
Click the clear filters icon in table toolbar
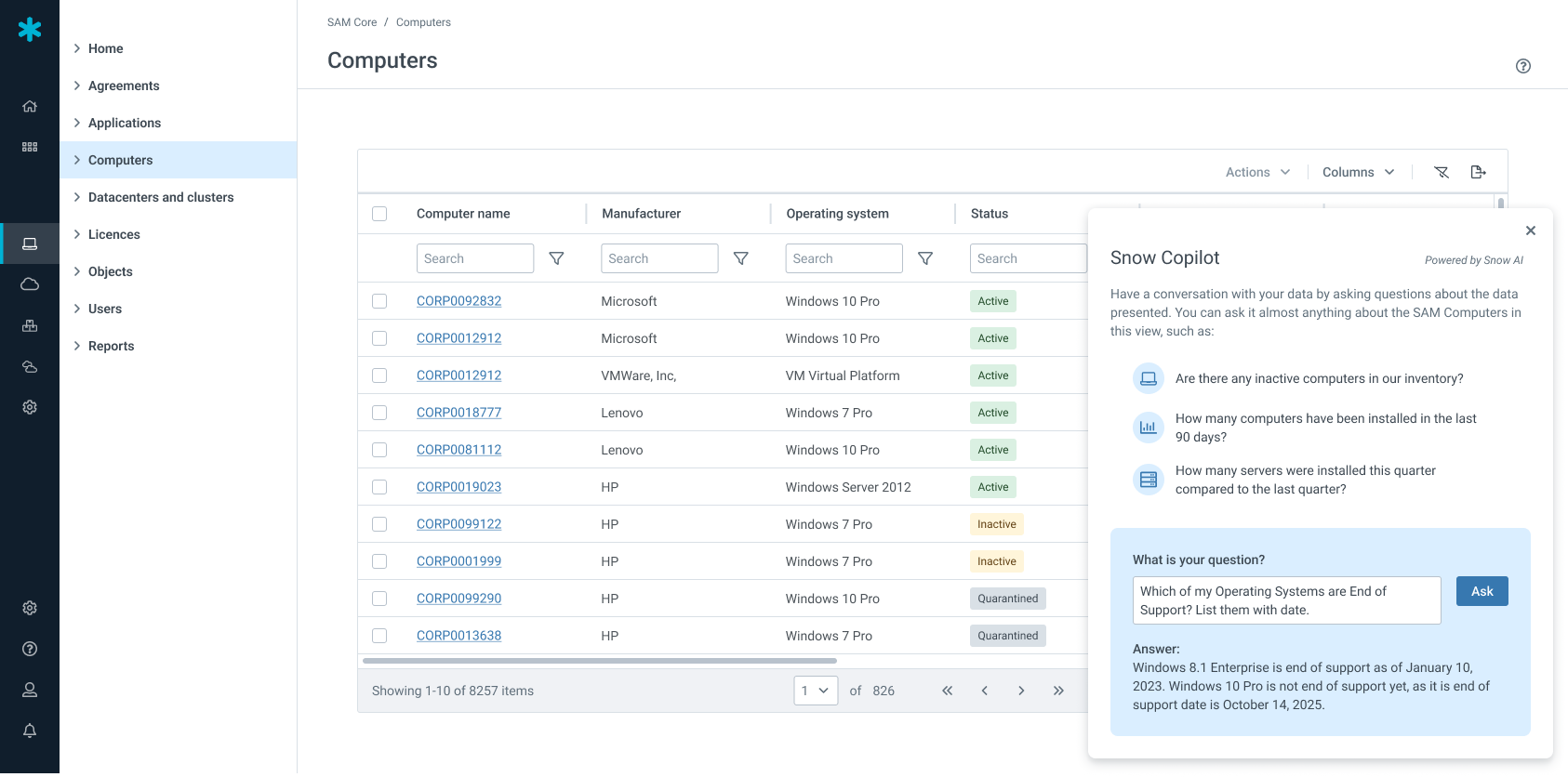[1442, 172]
